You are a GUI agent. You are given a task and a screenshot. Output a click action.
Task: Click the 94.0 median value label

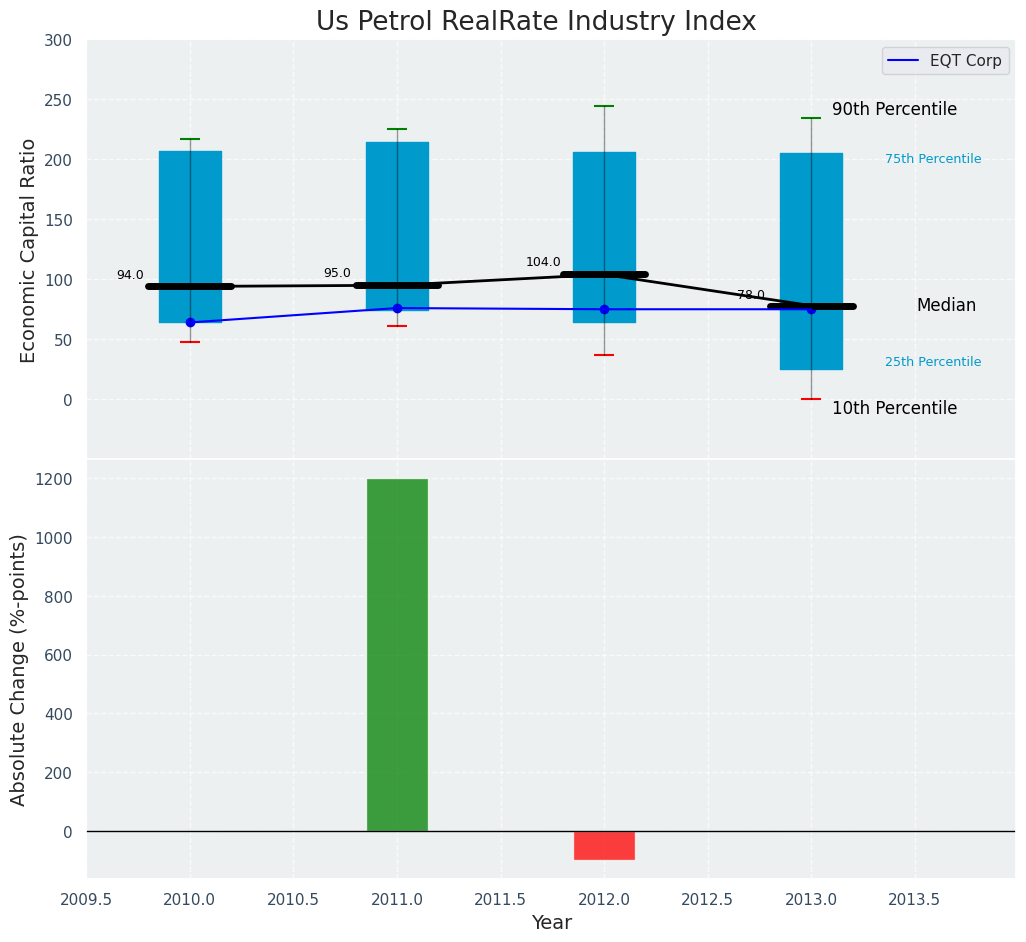point(130,275)
